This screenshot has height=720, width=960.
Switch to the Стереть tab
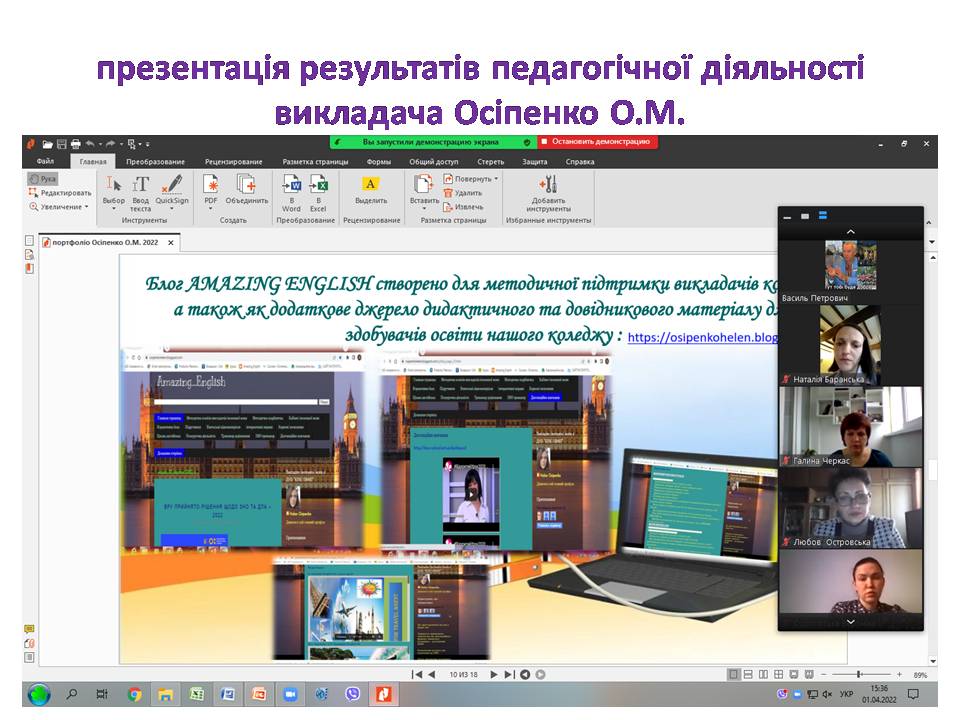(x=490, y=162)
